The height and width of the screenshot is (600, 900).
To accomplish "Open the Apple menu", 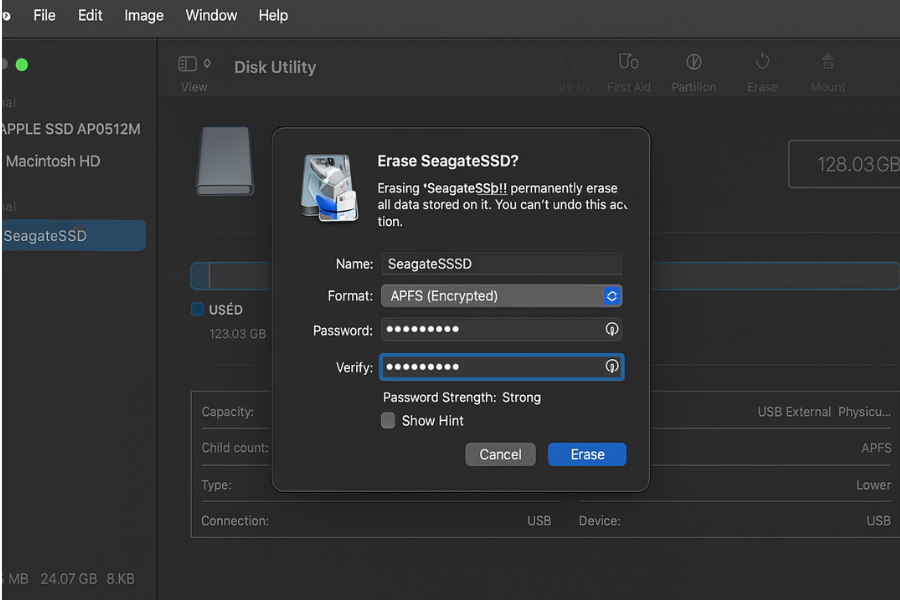I will click(x=8, y=15).
